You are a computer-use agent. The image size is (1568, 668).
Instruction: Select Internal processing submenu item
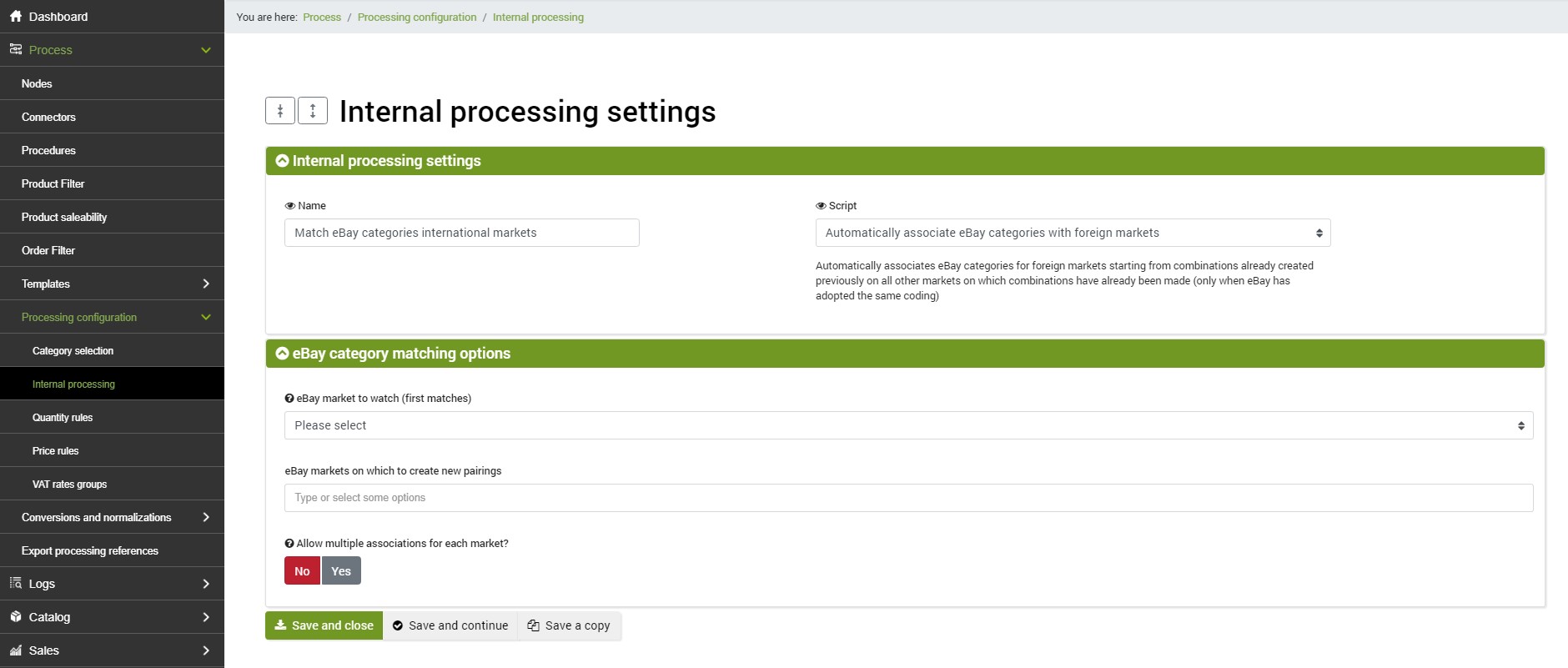(112, 384)
